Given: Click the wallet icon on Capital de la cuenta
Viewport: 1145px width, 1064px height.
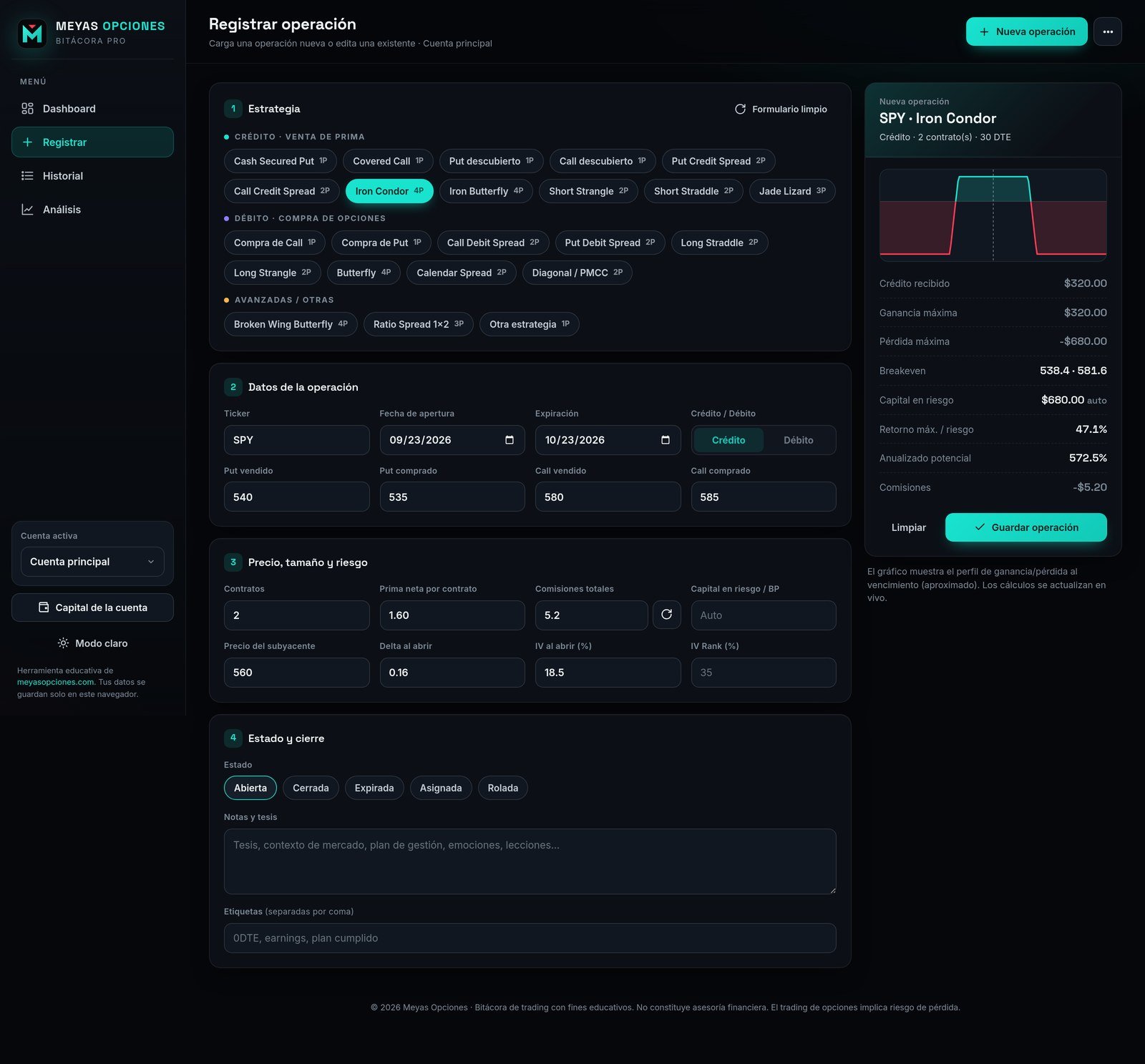Looking at the screenshot, I should point(44,607).
